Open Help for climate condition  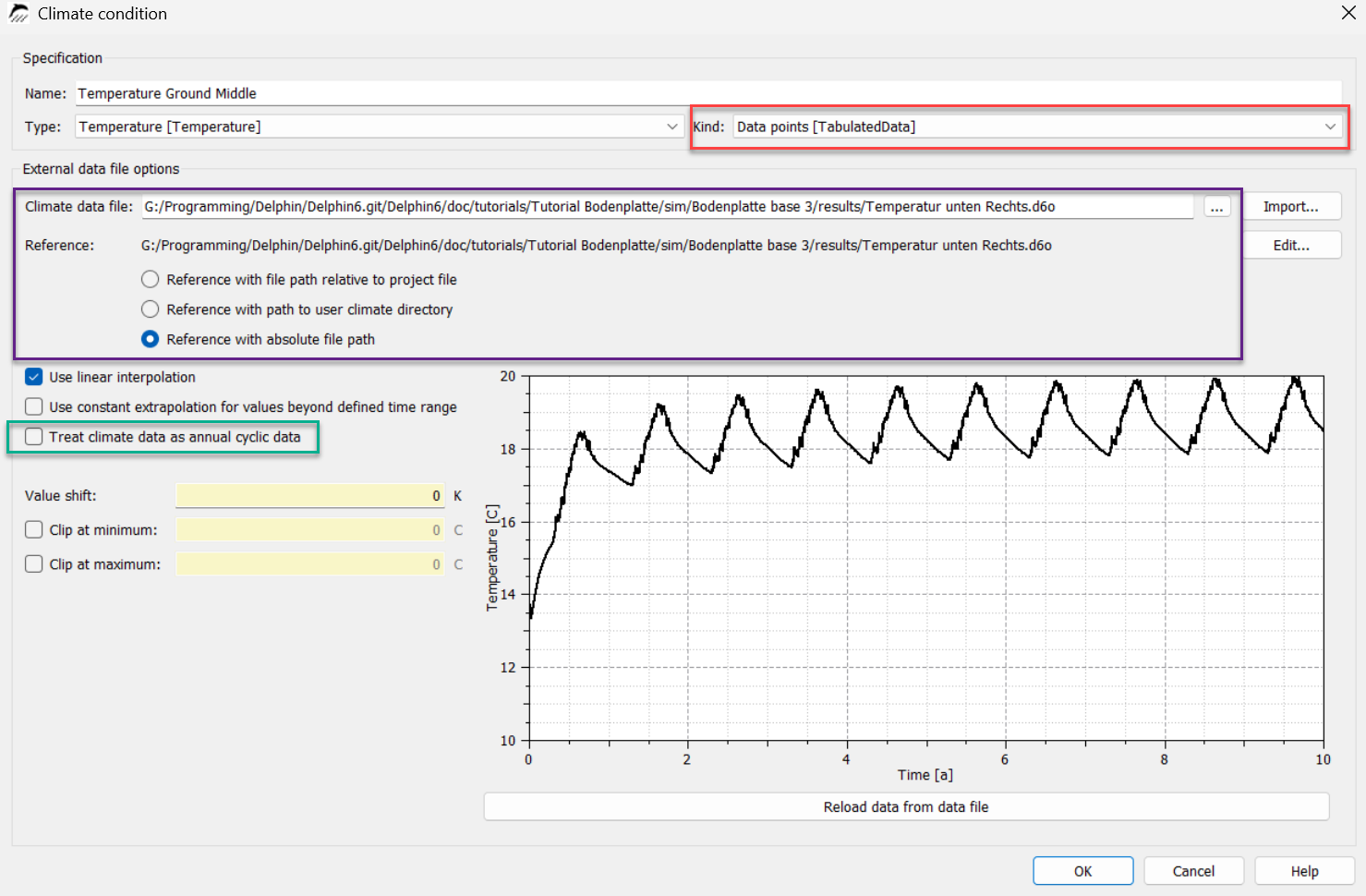coord(1304,871)
